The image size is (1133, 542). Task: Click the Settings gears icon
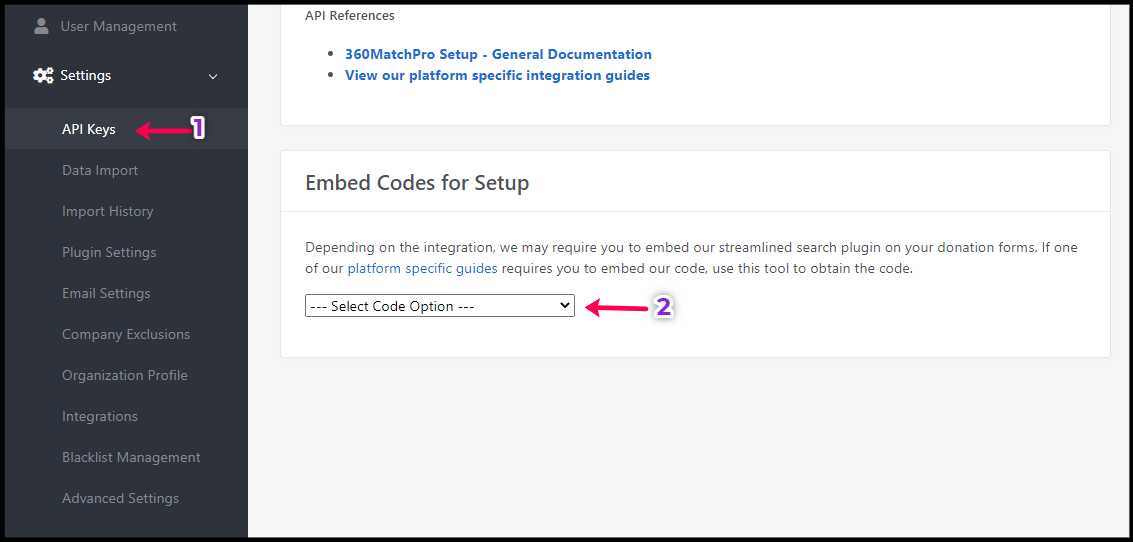coord(43,76)
